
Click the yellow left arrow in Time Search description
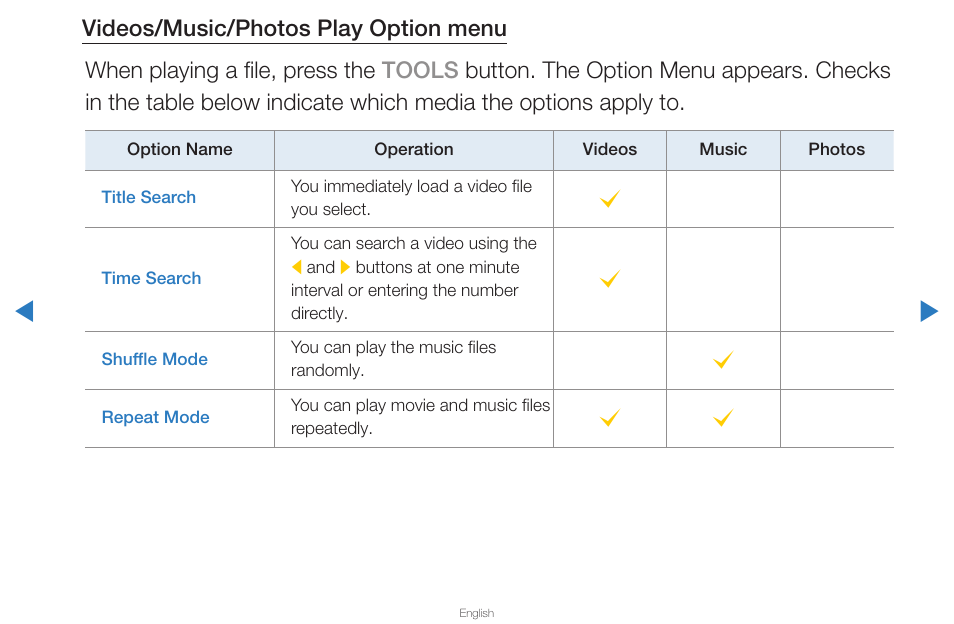click(x=297, y=267)
